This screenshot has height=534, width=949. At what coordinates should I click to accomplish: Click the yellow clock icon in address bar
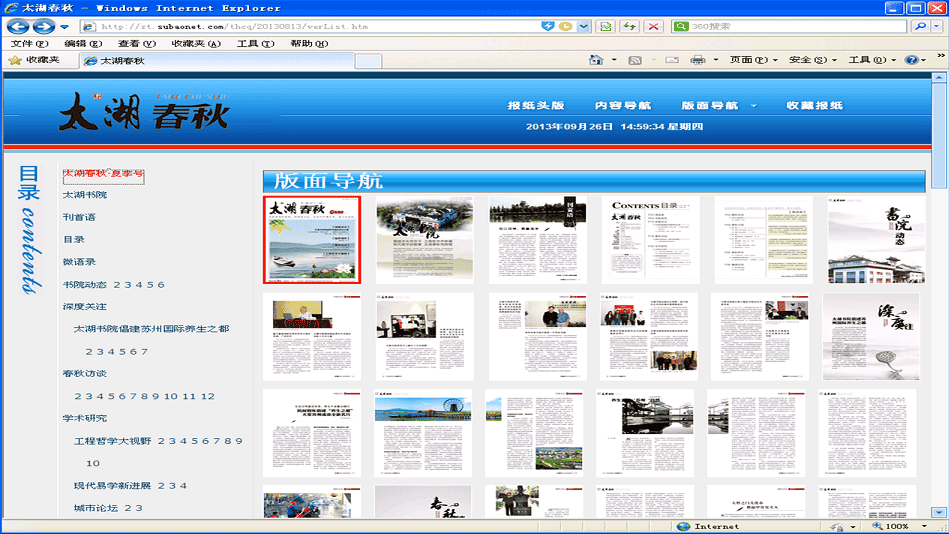pos(565,26)
